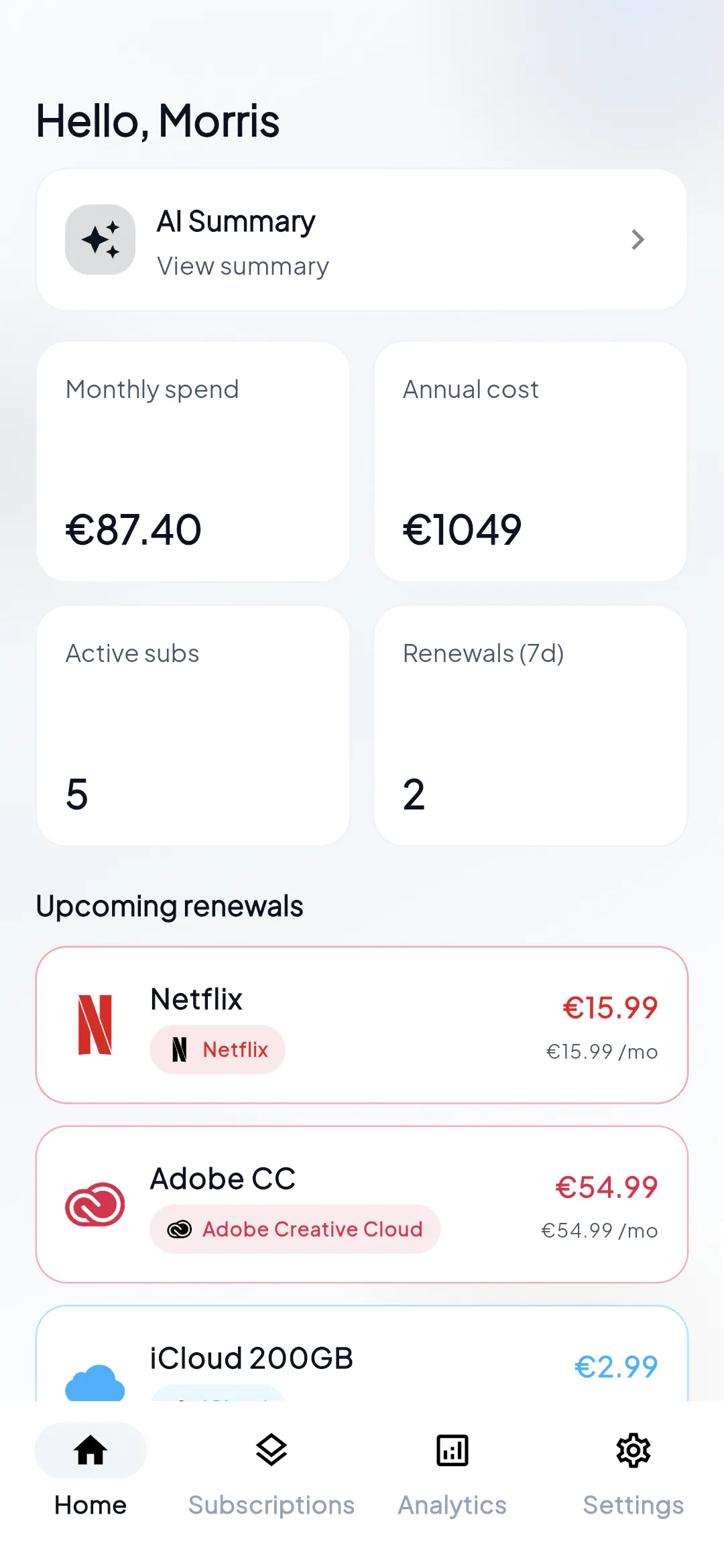Click the Adobe CC €54.99 price

(607, 1187)
